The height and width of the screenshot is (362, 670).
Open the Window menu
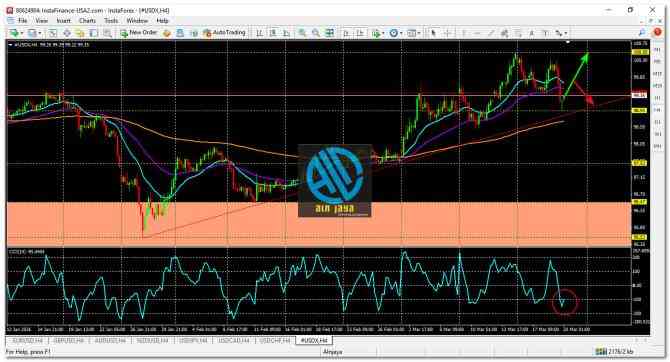pyautogui.click(x=137, y=21)
